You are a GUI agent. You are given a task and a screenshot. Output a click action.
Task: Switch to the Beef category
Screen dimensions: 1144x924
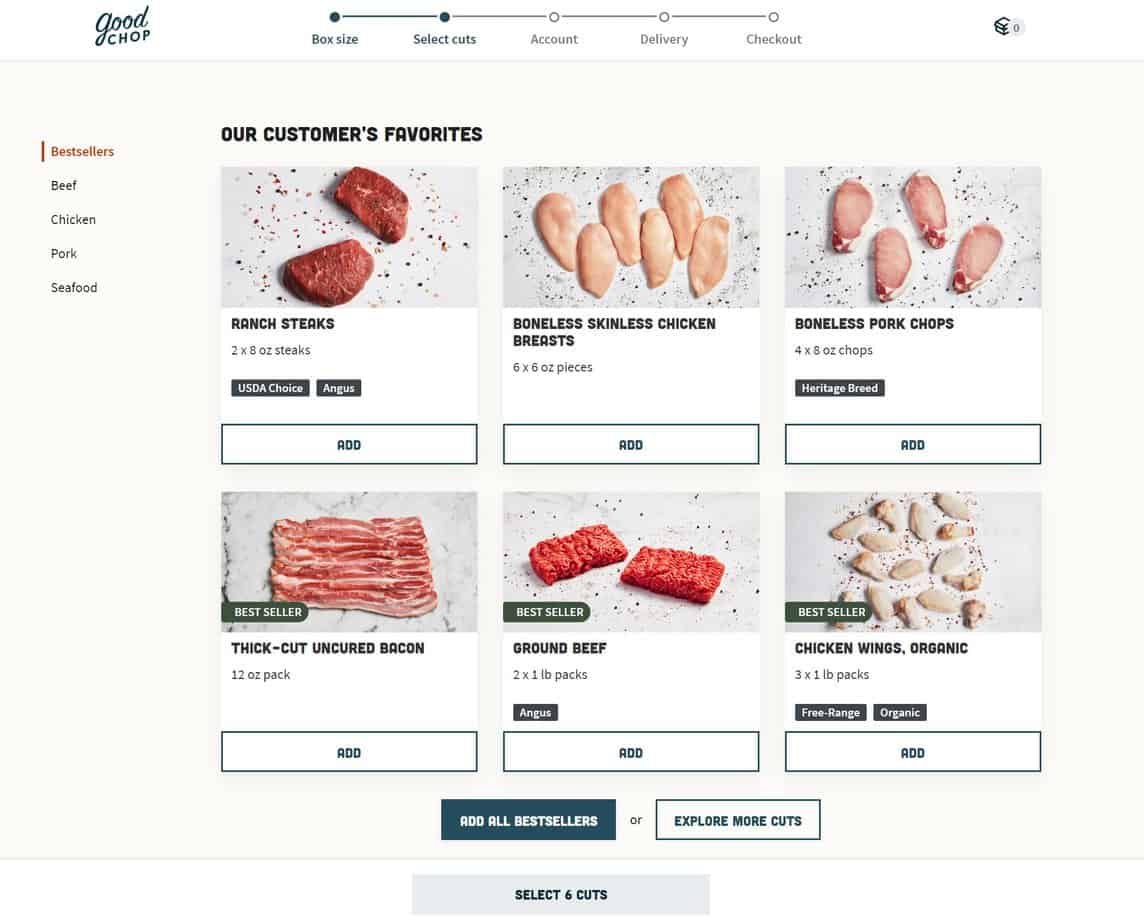(x=63, y=185)
